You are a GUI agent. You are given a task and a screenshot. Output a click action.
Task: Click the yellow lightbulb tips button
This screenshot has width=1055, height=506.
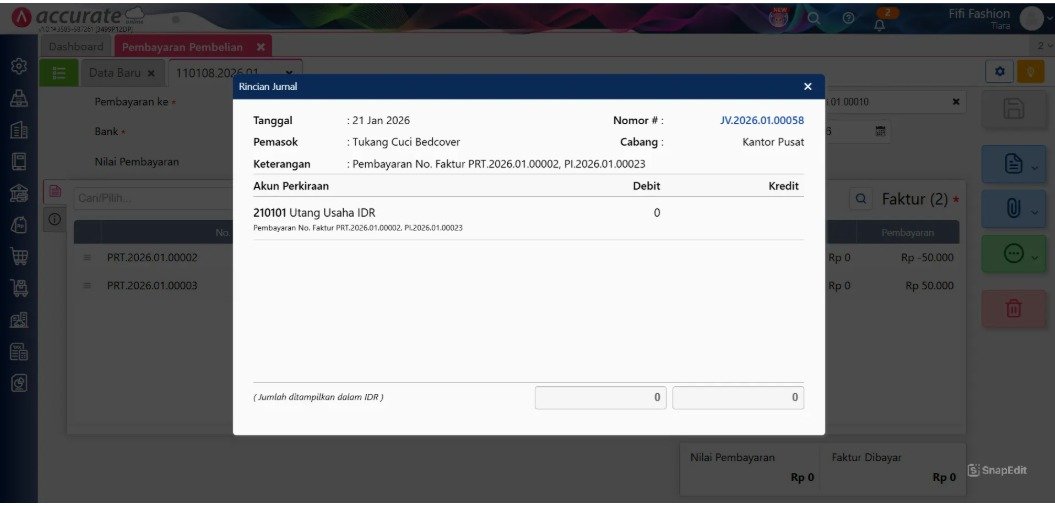(1030, 71)
